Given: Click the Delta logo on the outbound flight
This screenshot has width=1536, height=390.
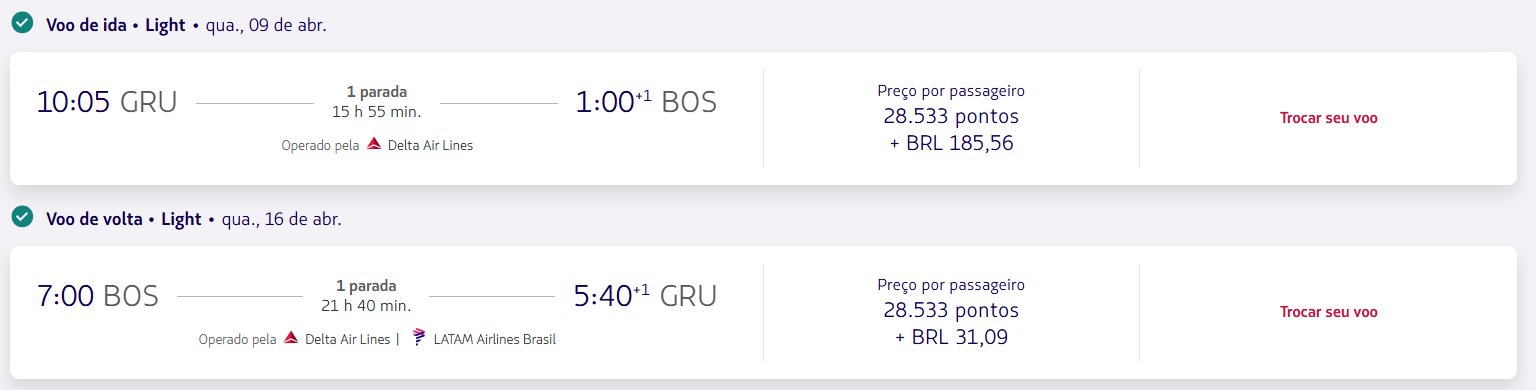Looking at the screenshot, I should click(x=374, y=145).
